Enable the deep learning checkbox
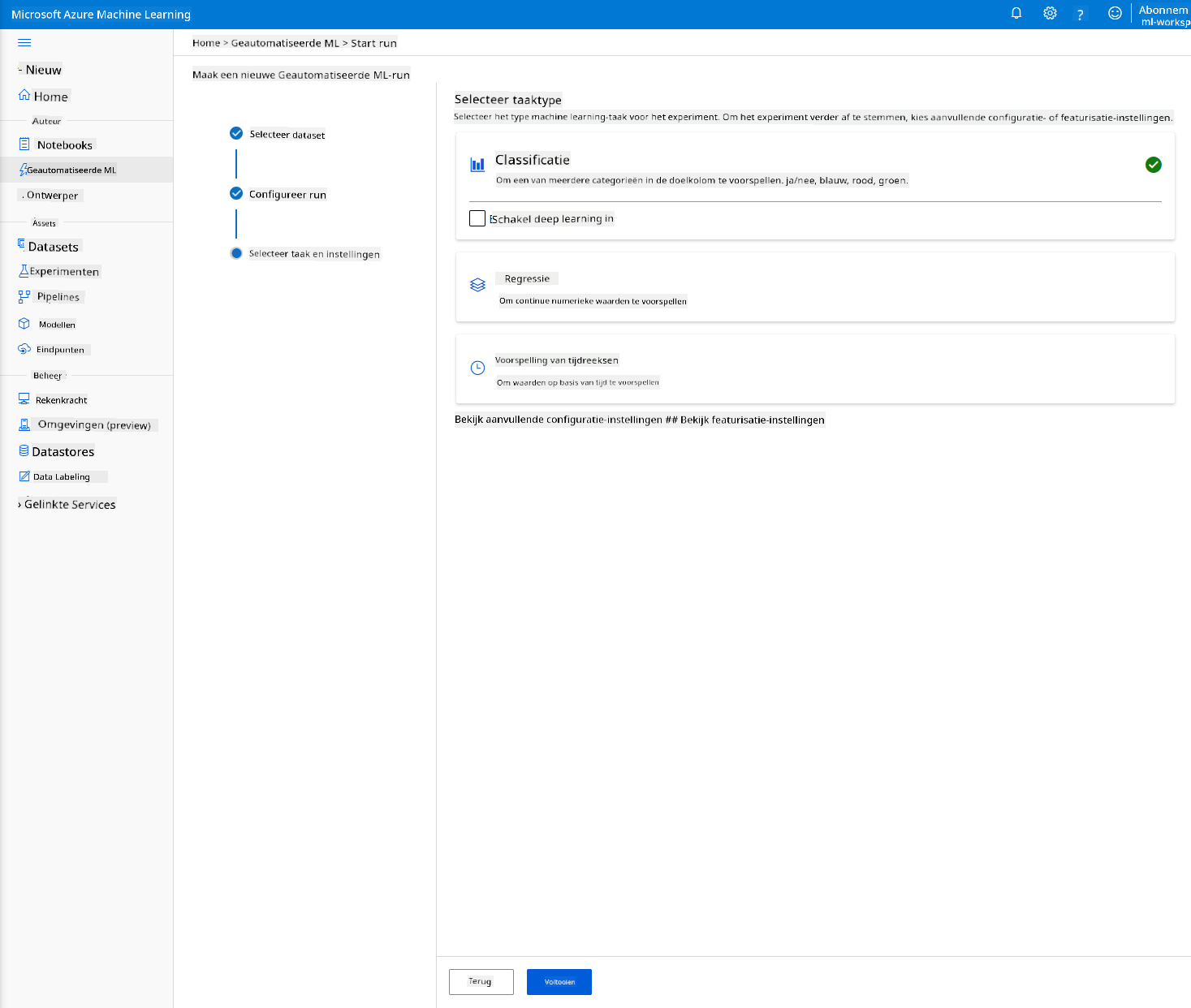This screenshot has height=1008, width=1191. [477, 218]
